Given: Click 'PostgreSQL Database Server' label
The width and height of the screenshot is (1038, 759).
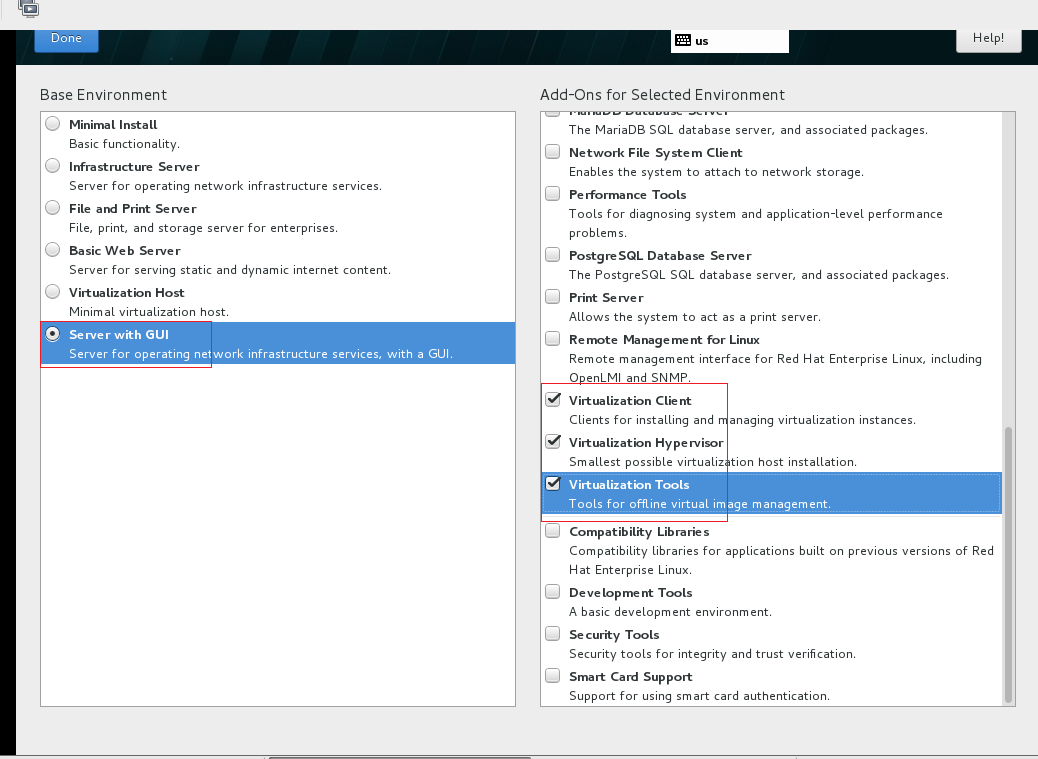Looking at the screenshot, I should 660,255.
